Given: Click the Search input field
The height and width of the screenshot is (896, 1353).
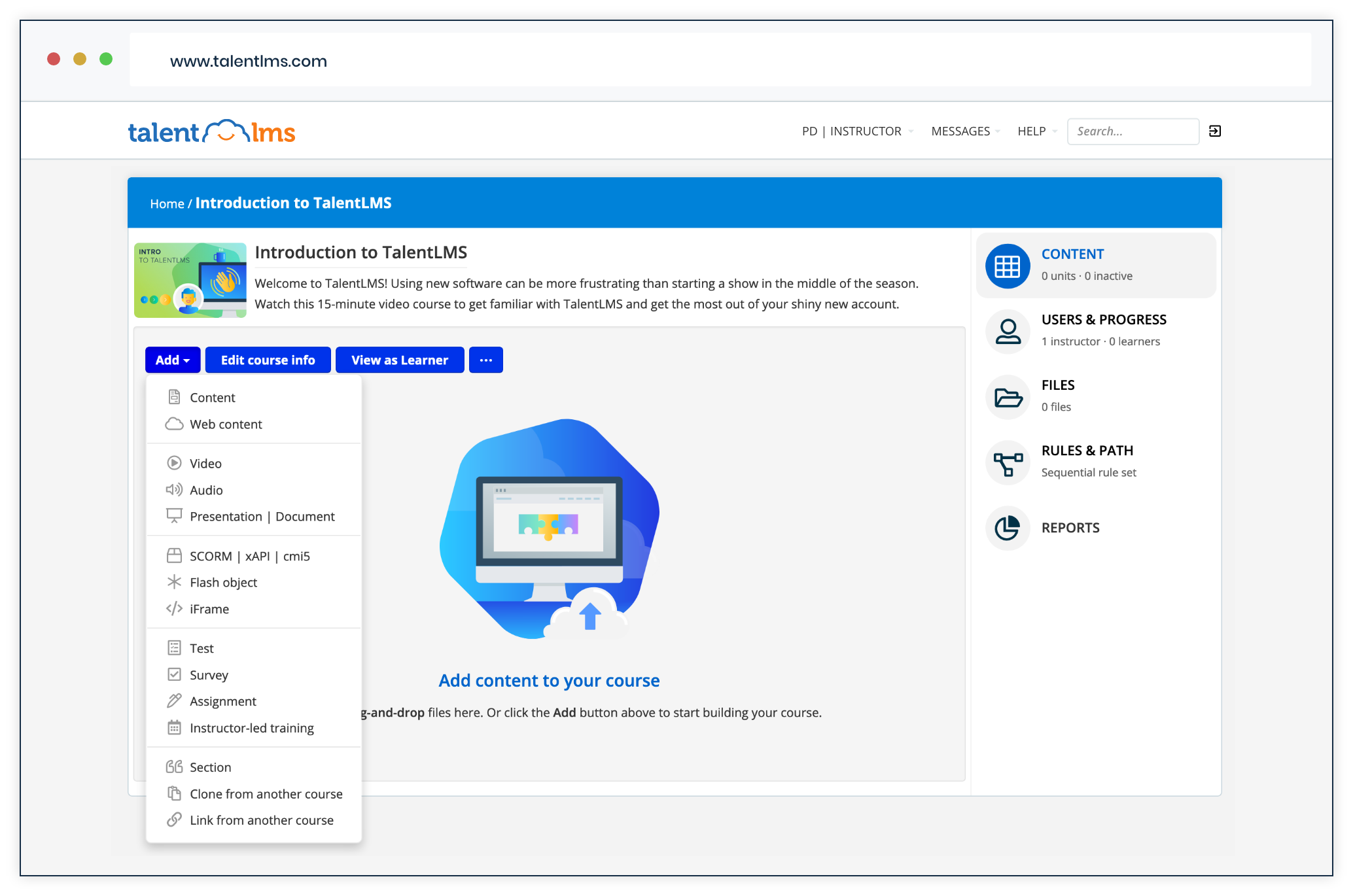Looking at the screenshot, I should click(1133, 131).
